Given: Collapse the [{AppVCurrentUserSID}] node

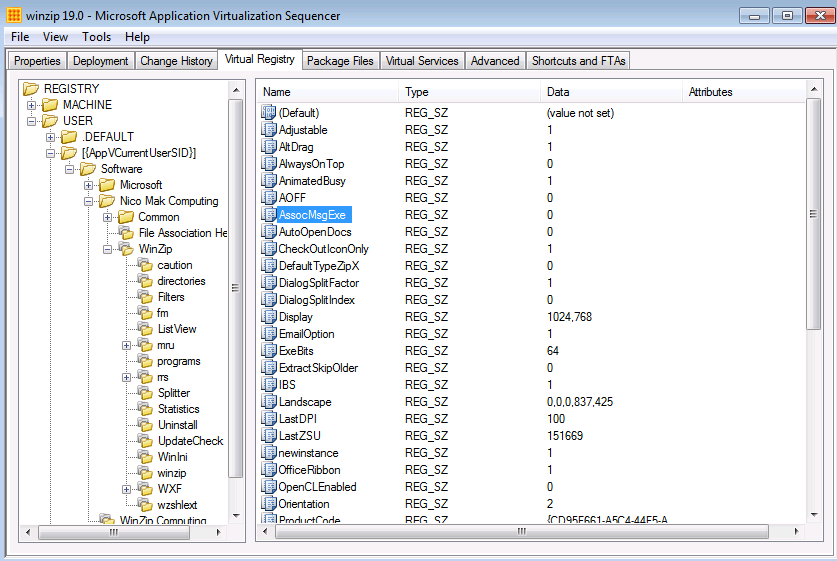Looking at the screenshot, I should click(x=50, y=153).
